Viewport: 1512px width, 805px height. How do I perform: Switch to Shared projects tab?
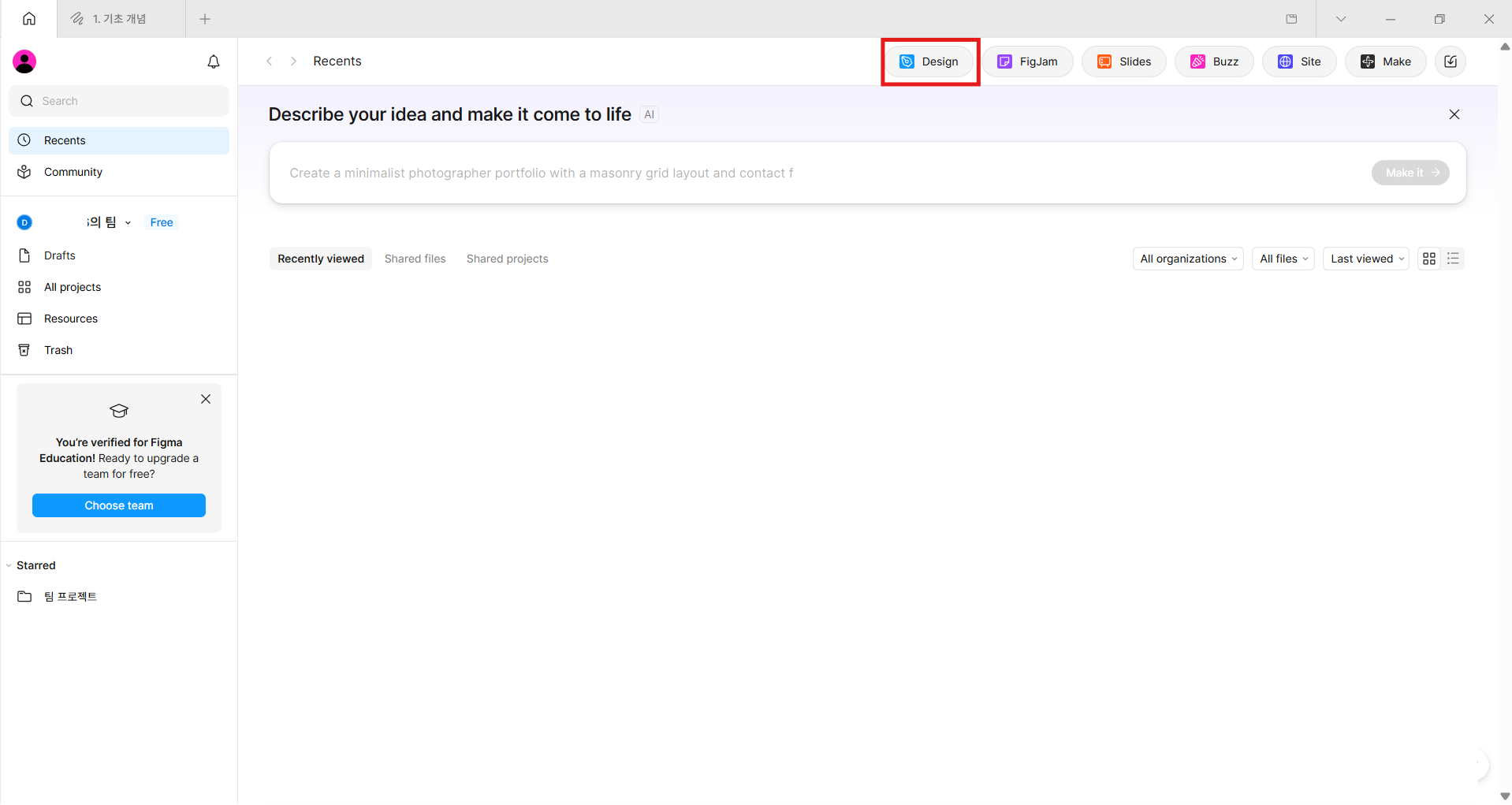pyautogui.click(x=508, y=259)
